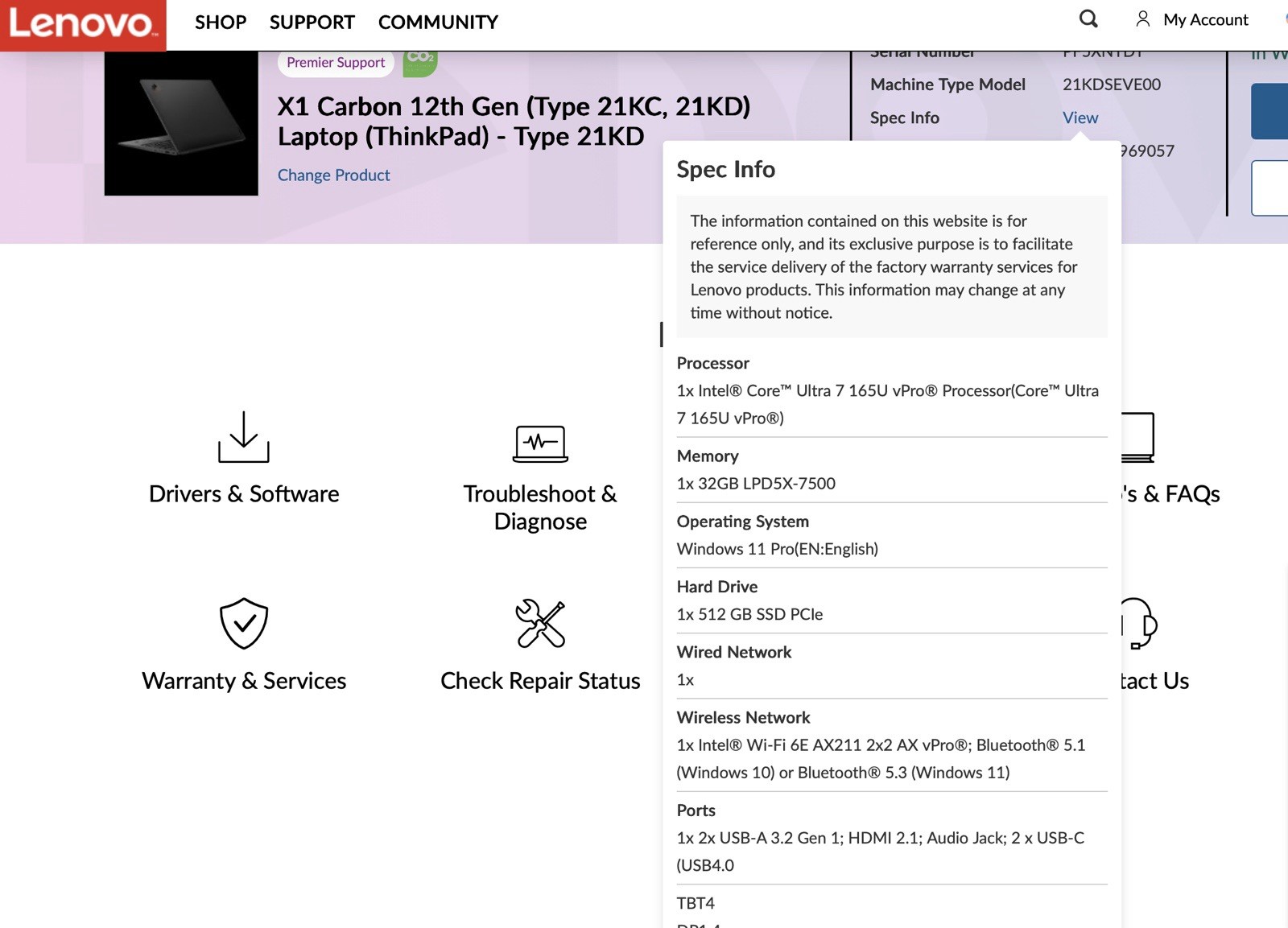Click the green CO2 offset badge
1288x928 pixels.
tap(420, 63)
